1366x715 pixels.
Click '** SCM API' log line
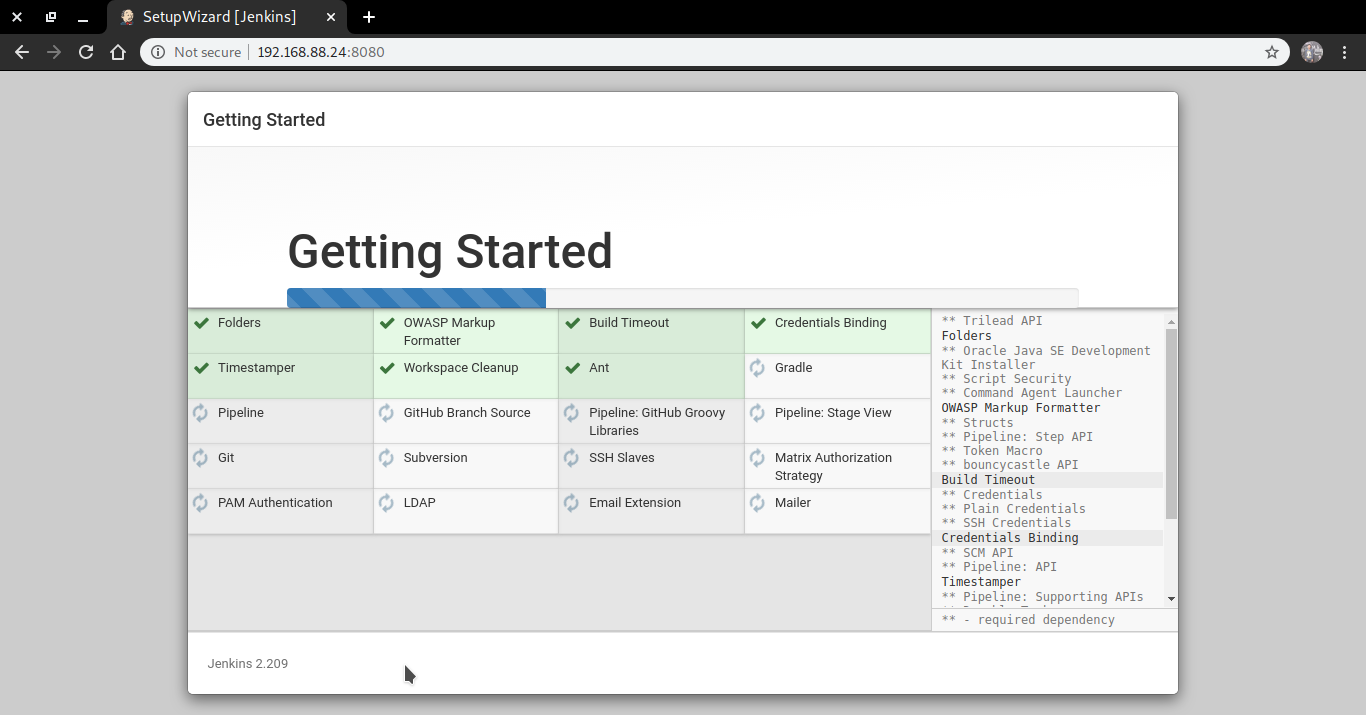[x=977, y=553]
